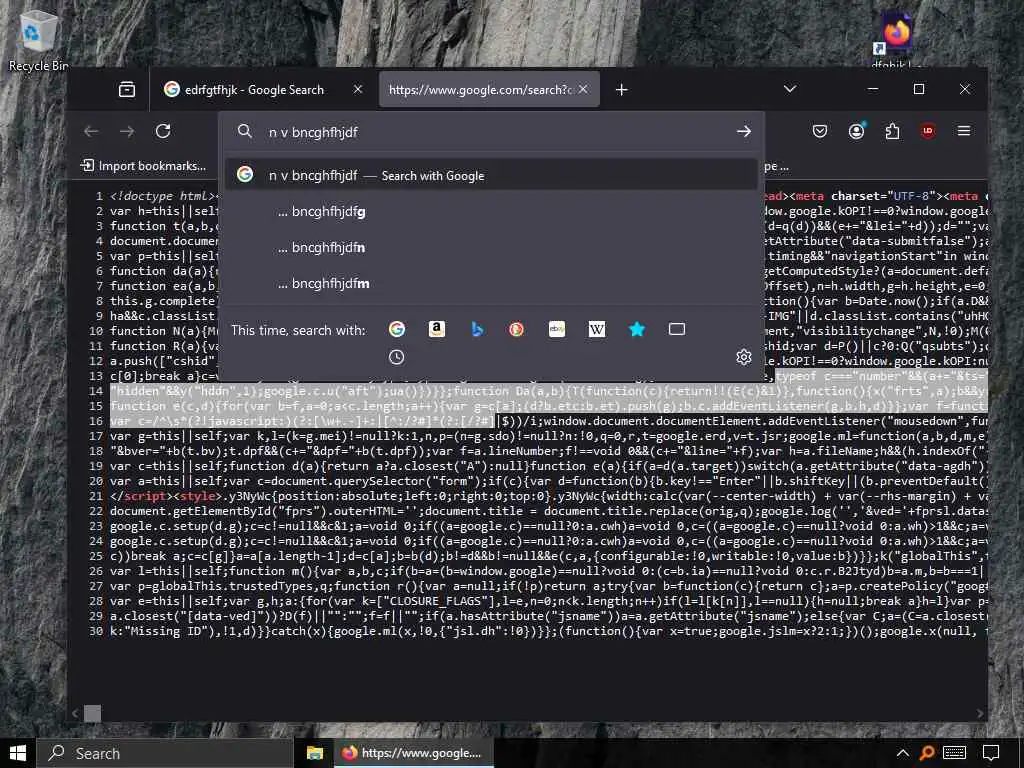
Task: Click source line number 30
Action: [x=96, y=632]
